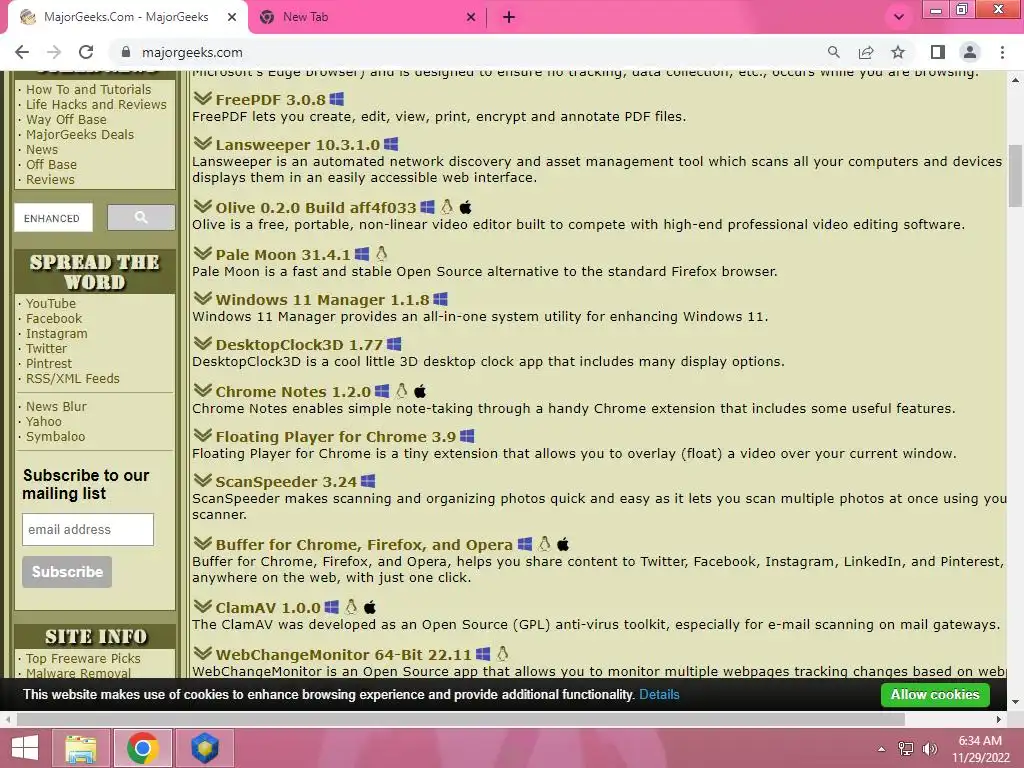Click the site lock icon in address bar
Viewport: 1024px width, 768px height.
[127, 52]
